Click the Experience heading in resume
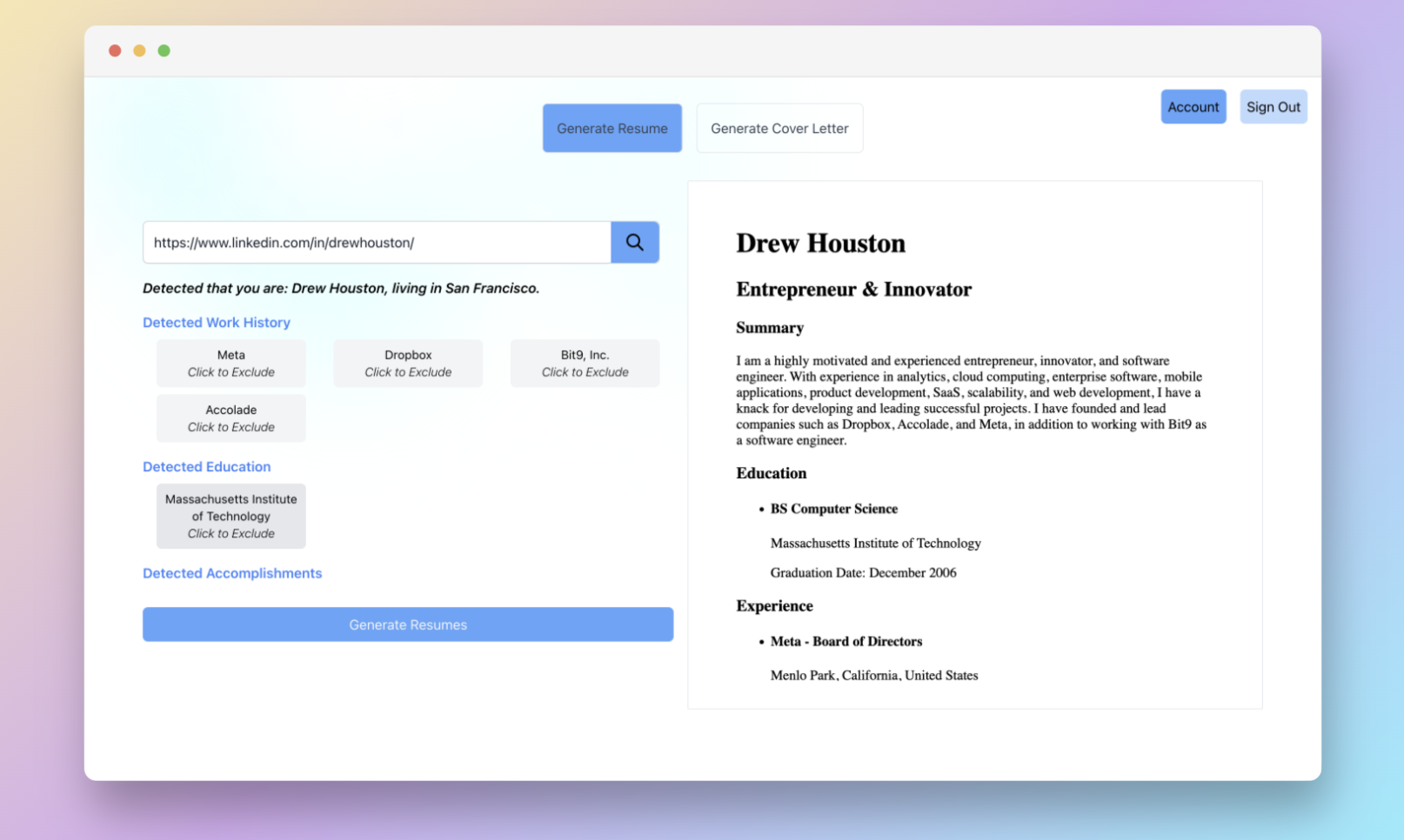 (775, 606)
